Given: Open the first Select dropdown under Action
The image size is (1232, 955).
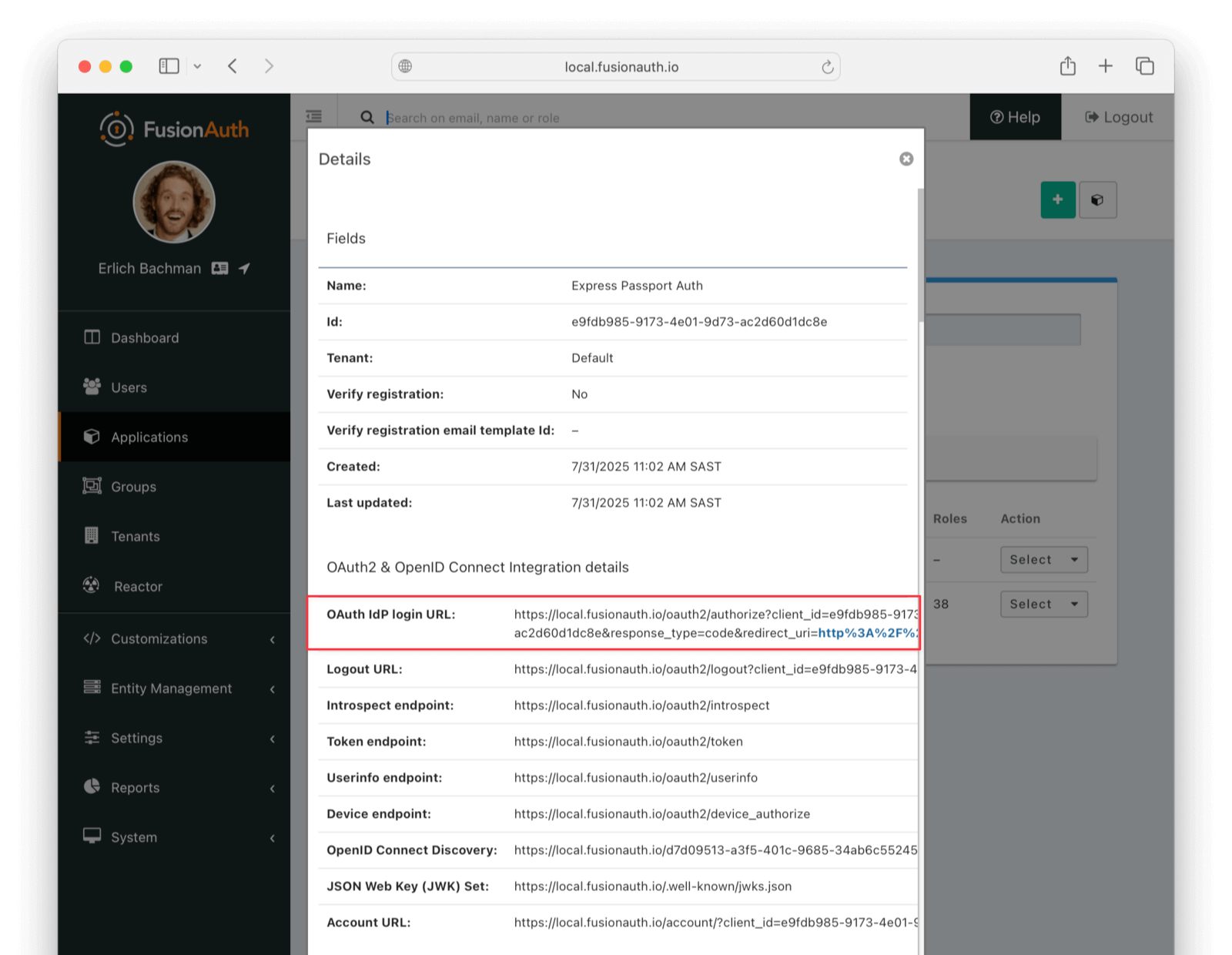Looking at the screenshot, I should coord(1043,559).
